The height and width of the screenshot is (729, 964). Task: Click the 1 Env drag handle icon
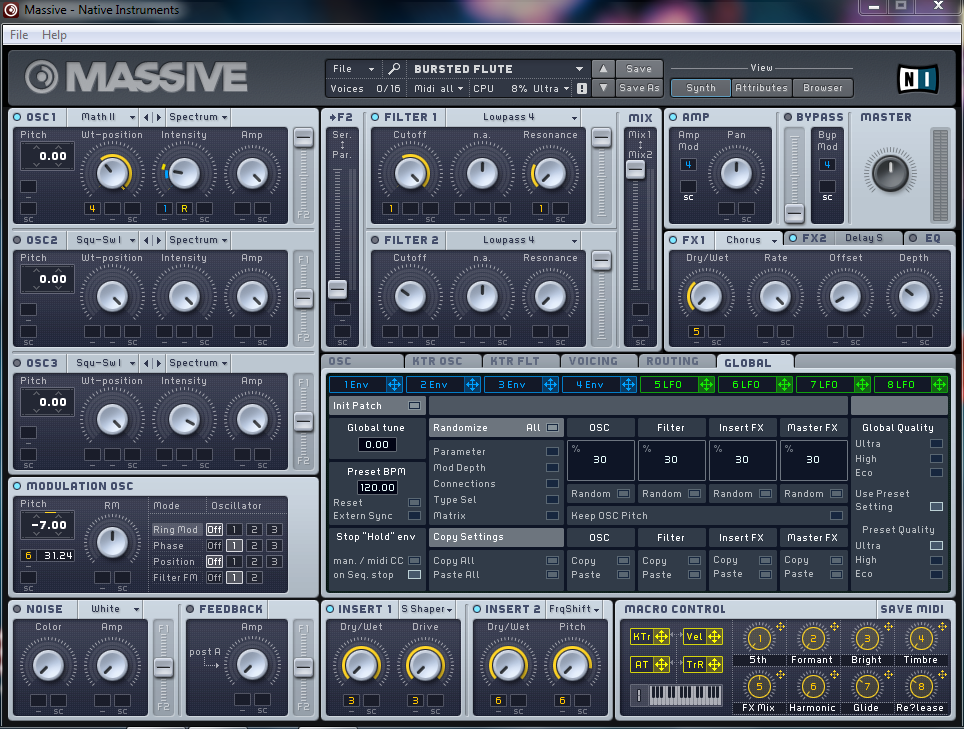[394, 385]
